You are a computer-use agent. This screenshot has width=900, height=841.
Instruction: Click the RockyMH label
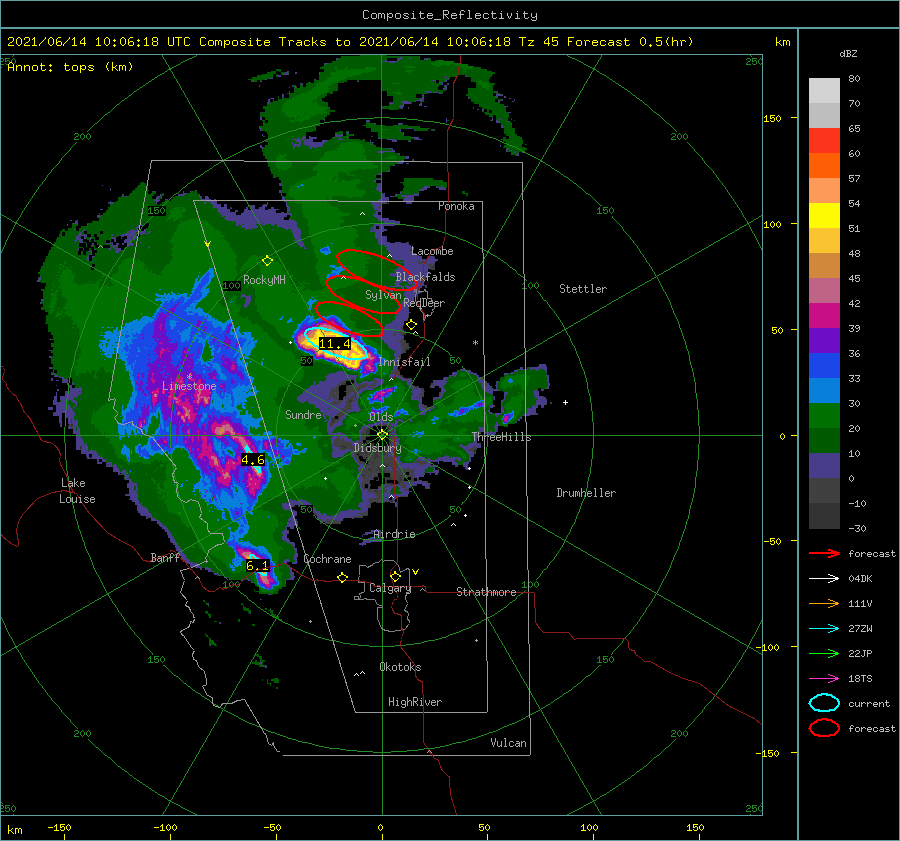tap(264, 280)
